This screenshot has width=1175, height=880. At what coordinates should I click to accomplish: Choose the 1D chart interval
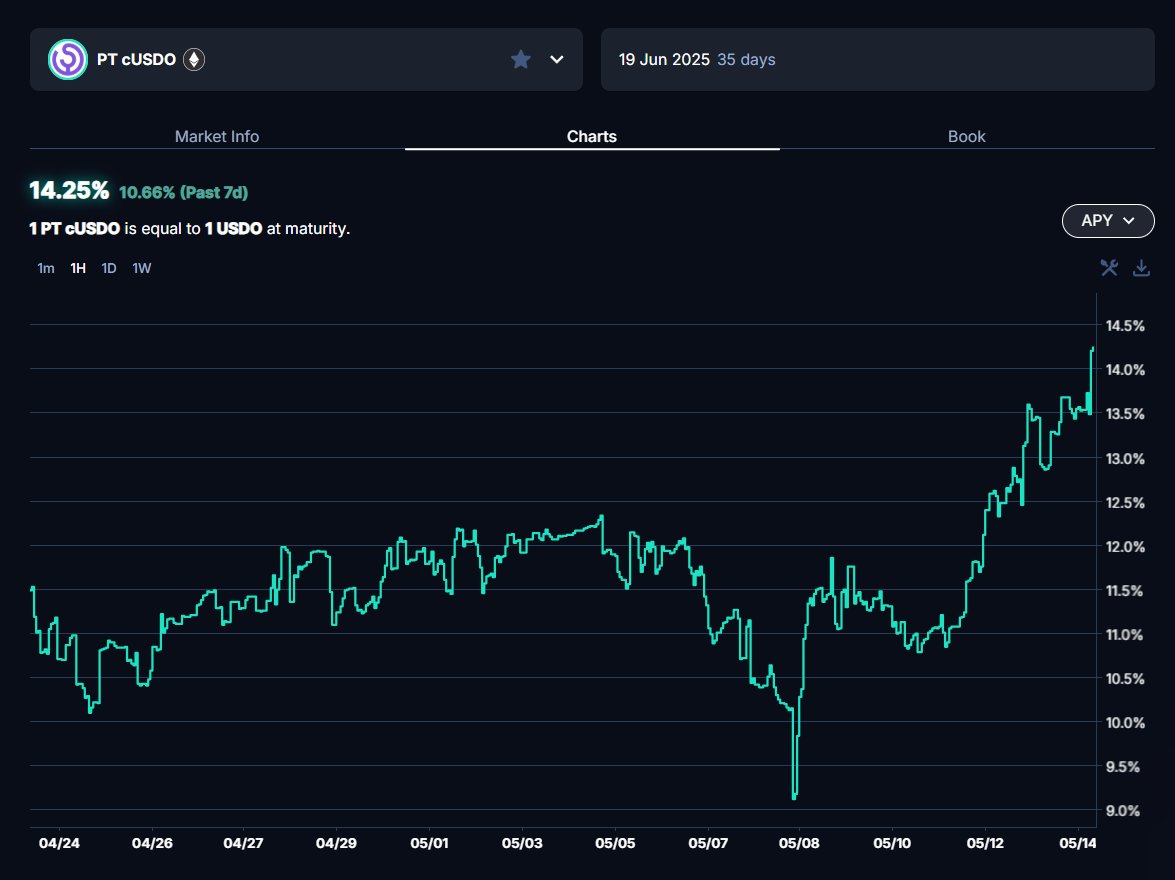[x=109, y=268]
